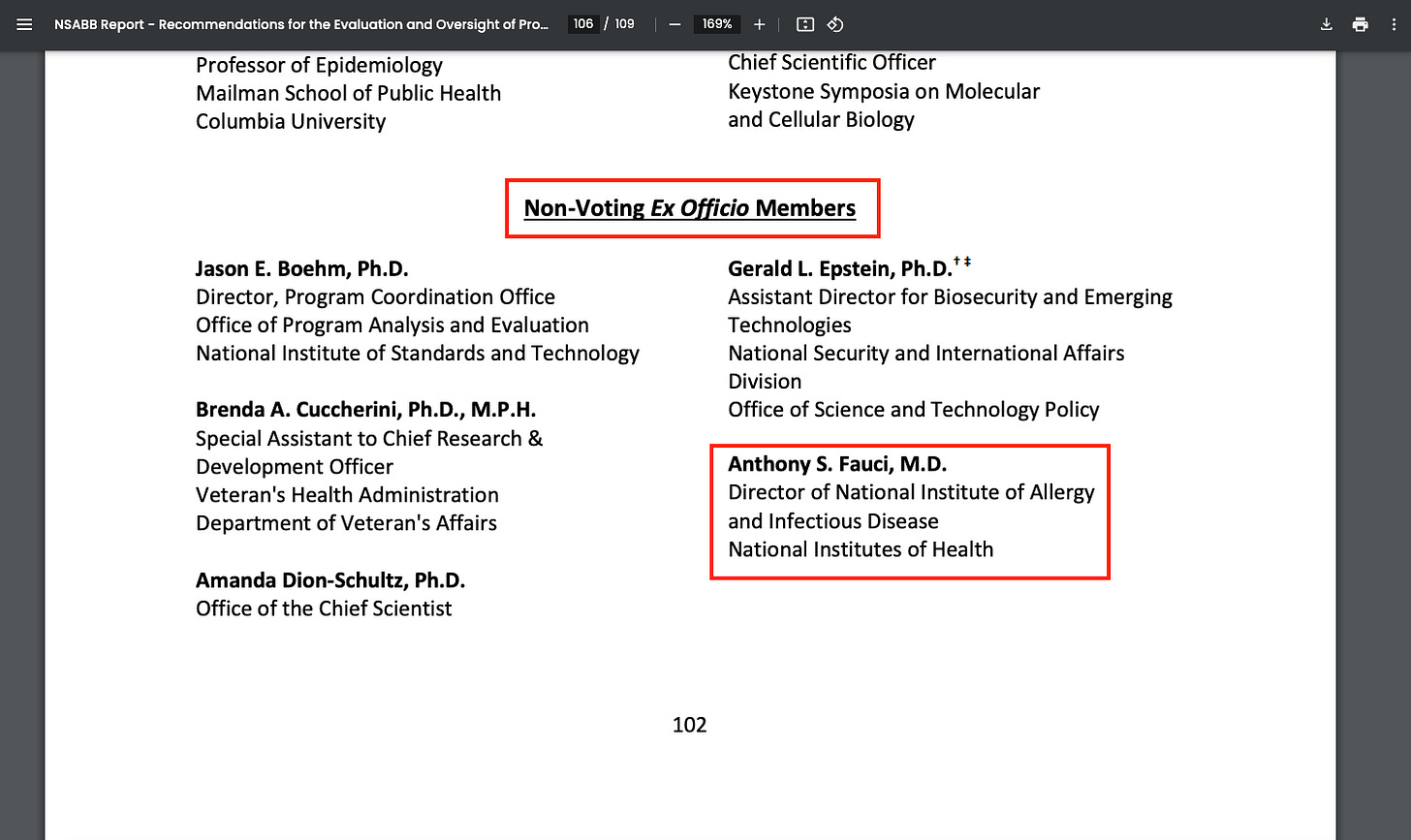Click Special Assistant to Chief Research line
This screenshot has width=1411, height=840.
[x=369, y=438]
